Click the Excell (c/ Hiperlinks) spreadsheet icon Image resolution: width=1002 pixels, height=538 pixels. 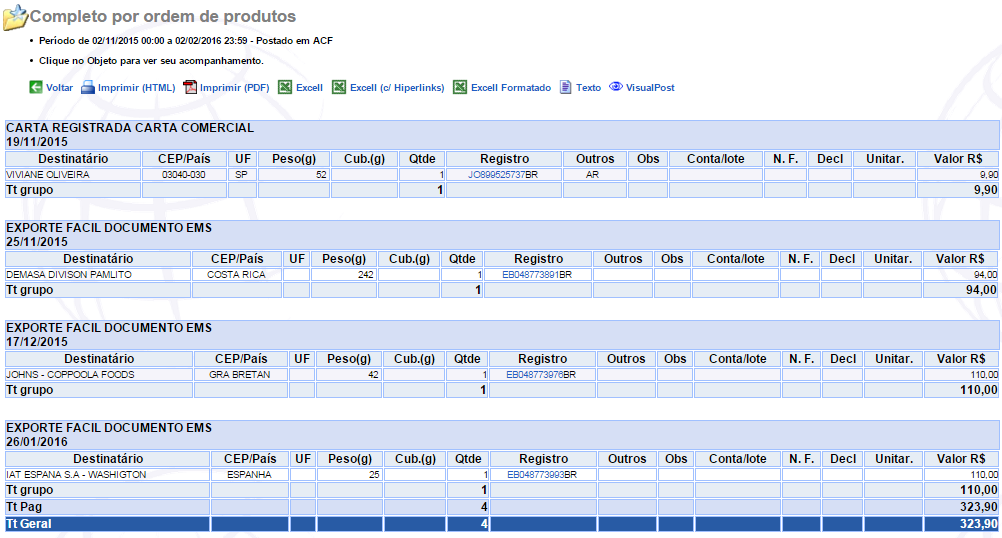339,88
